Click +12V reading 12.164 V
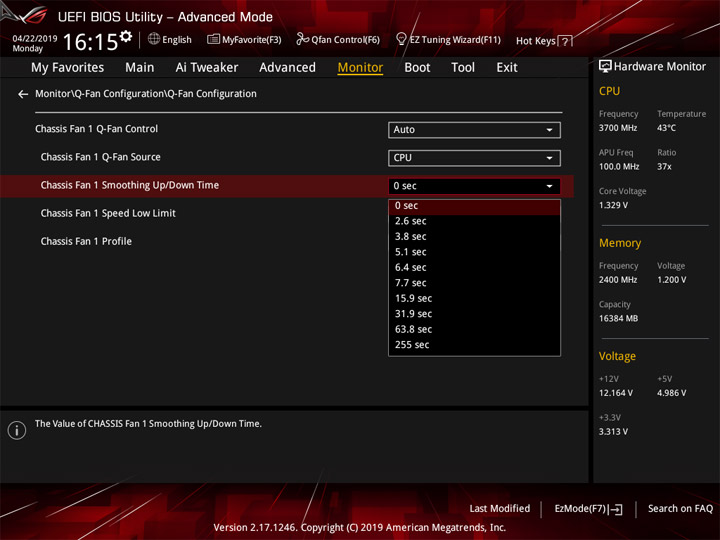 point(615,393)
